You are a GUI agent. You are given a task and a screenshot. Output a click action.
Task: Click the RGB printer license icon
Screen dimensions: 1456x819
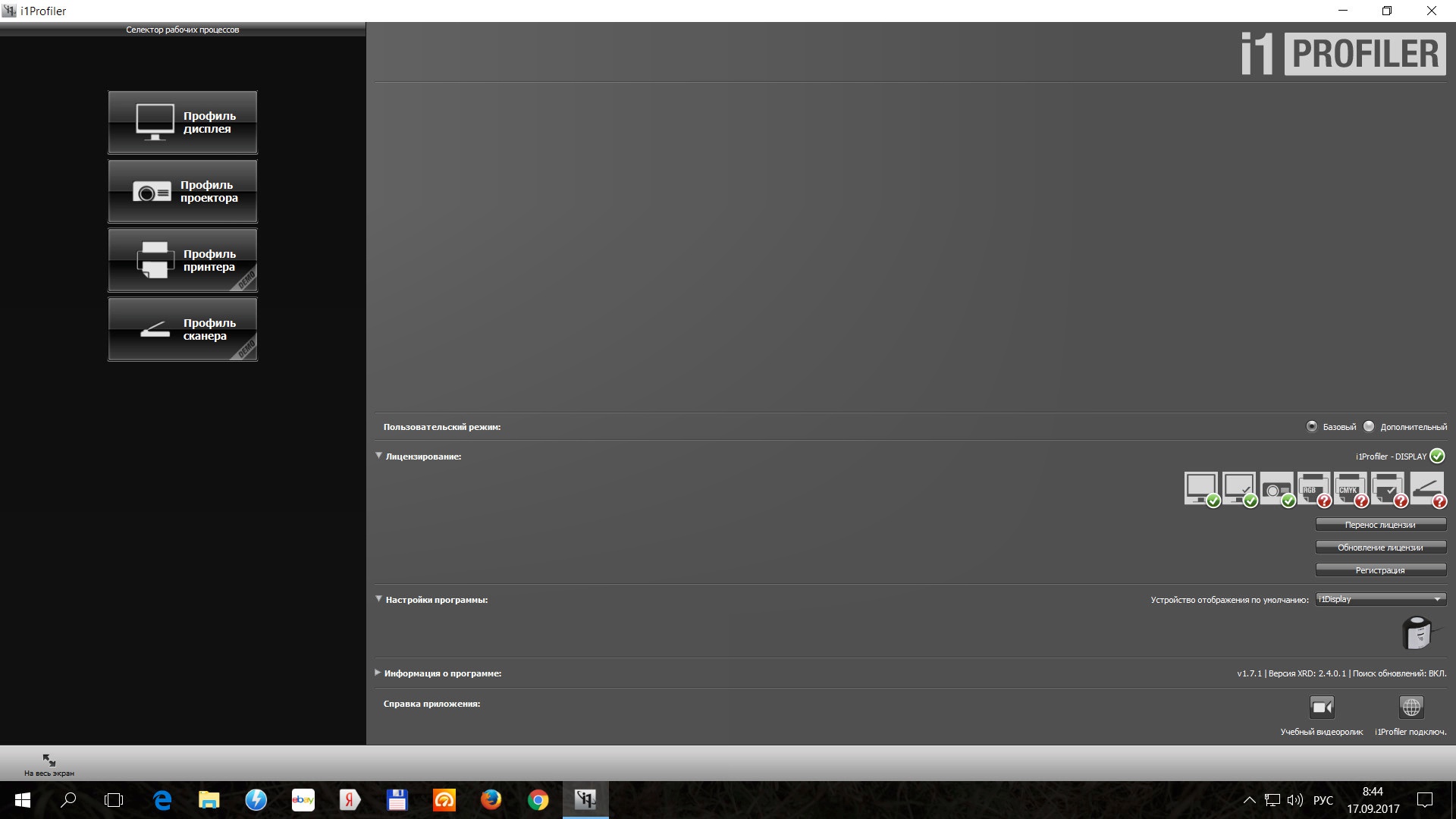point(1314,489)
